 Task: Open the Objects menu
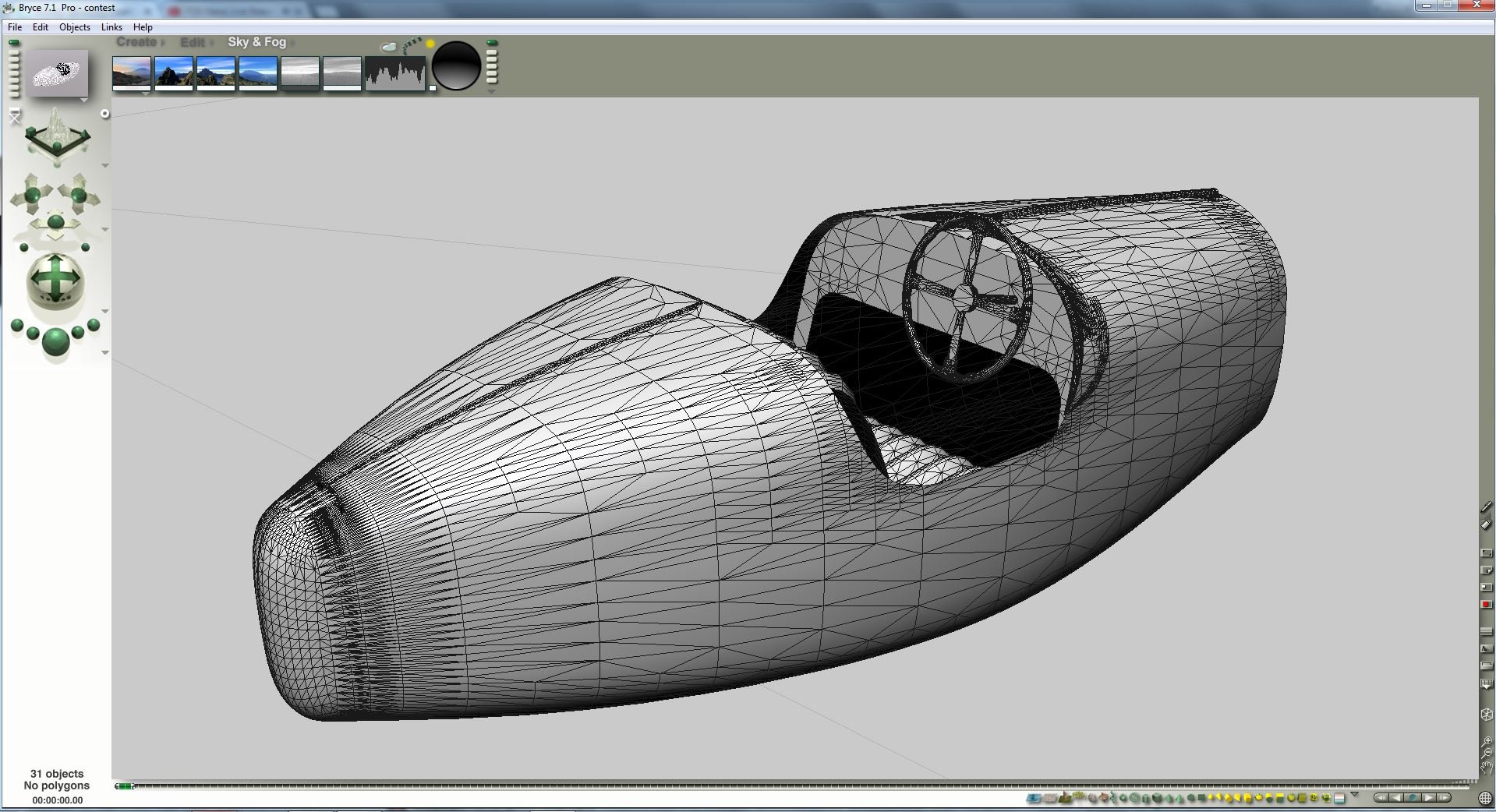pos(75,26)
